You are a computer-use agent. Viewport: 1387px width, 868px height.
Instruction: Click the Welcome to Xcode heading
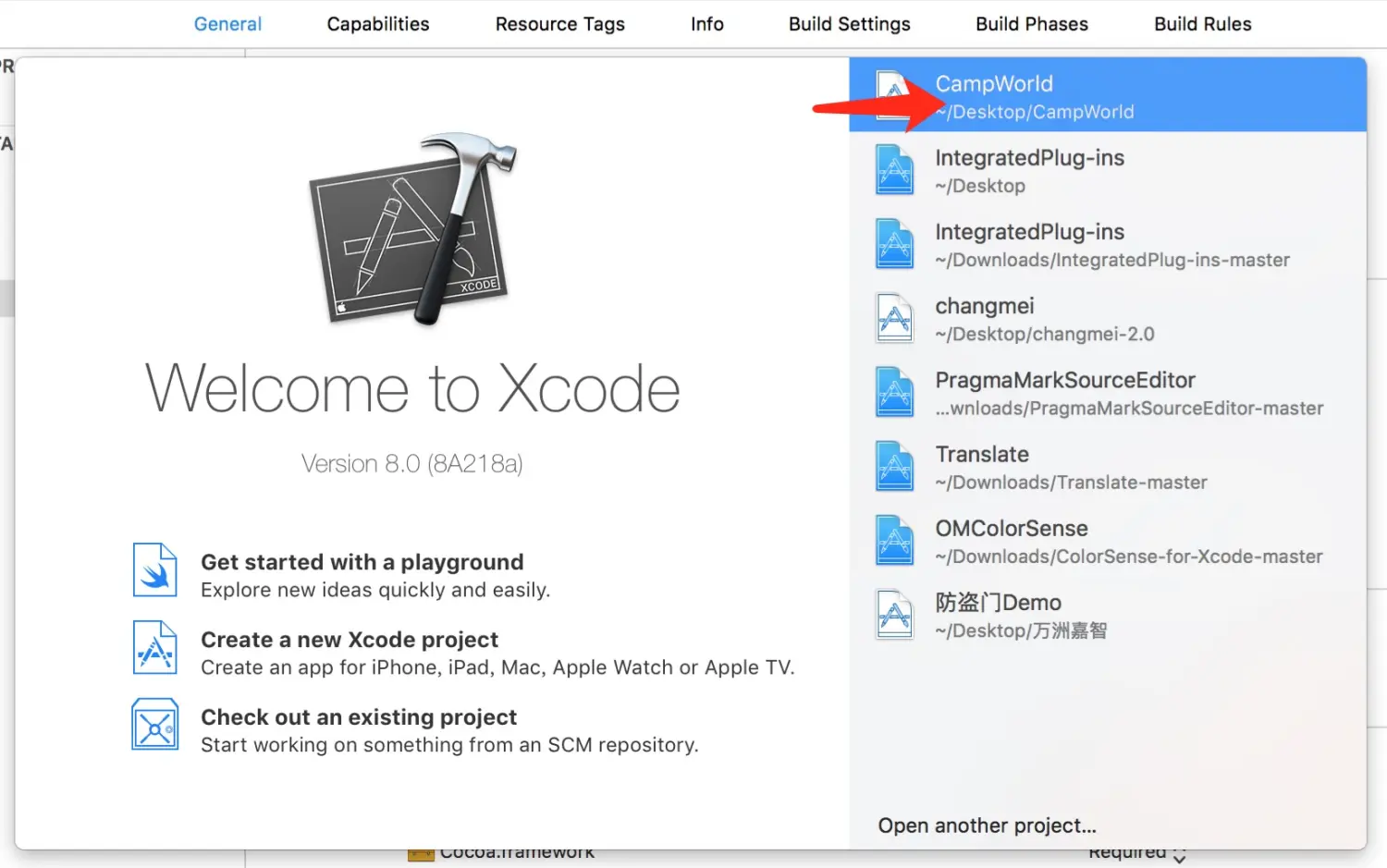[413, 388]
